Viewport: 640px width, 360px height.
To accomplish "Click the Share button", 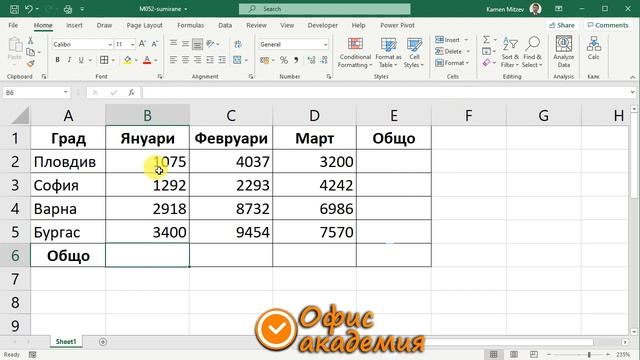I will tap(562, 25).
